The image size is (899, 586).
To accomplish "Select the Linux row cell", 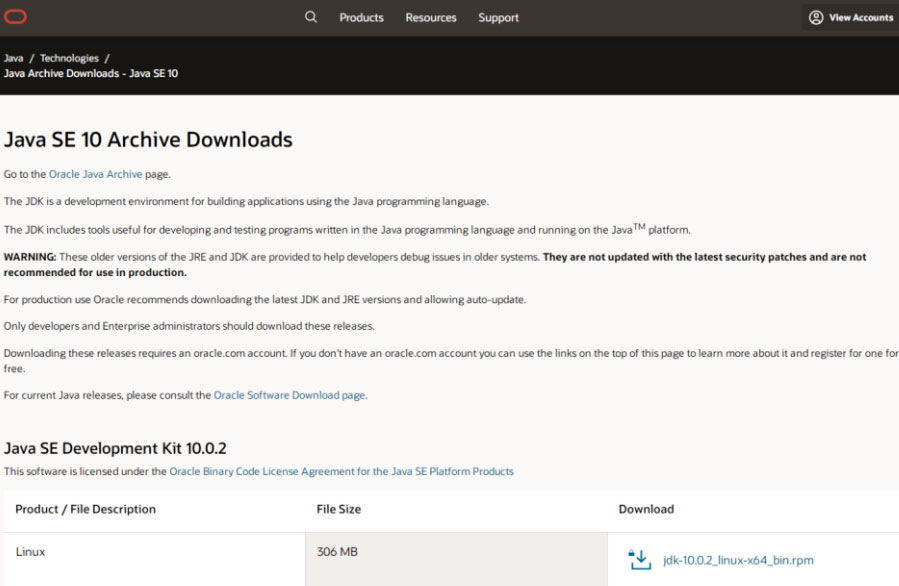I will point(31,552).
